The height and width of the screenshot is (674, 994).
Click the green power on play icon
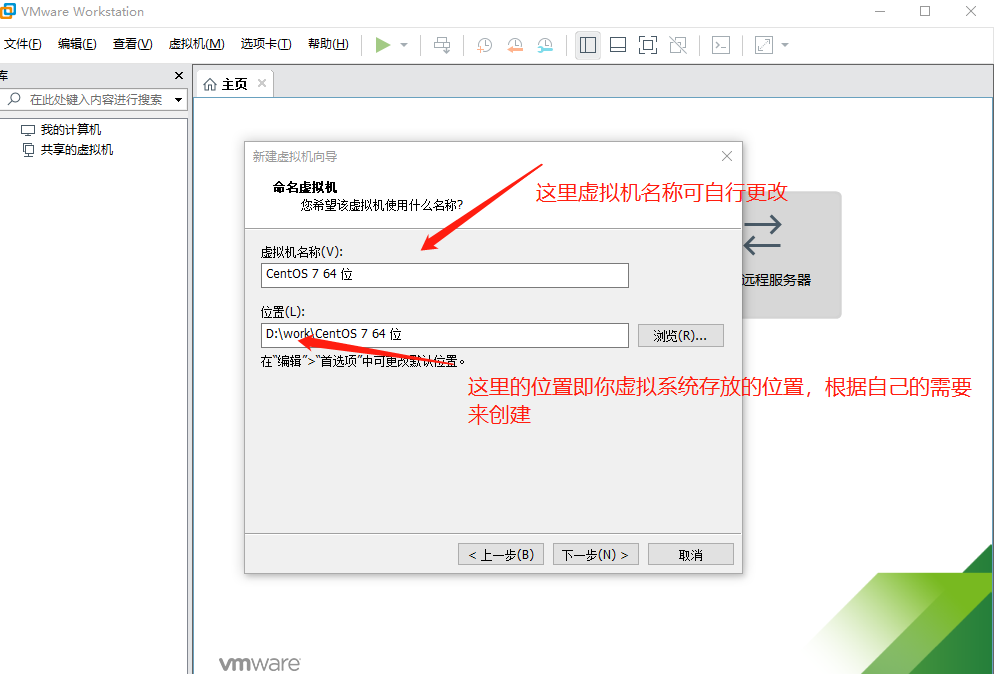383,45
